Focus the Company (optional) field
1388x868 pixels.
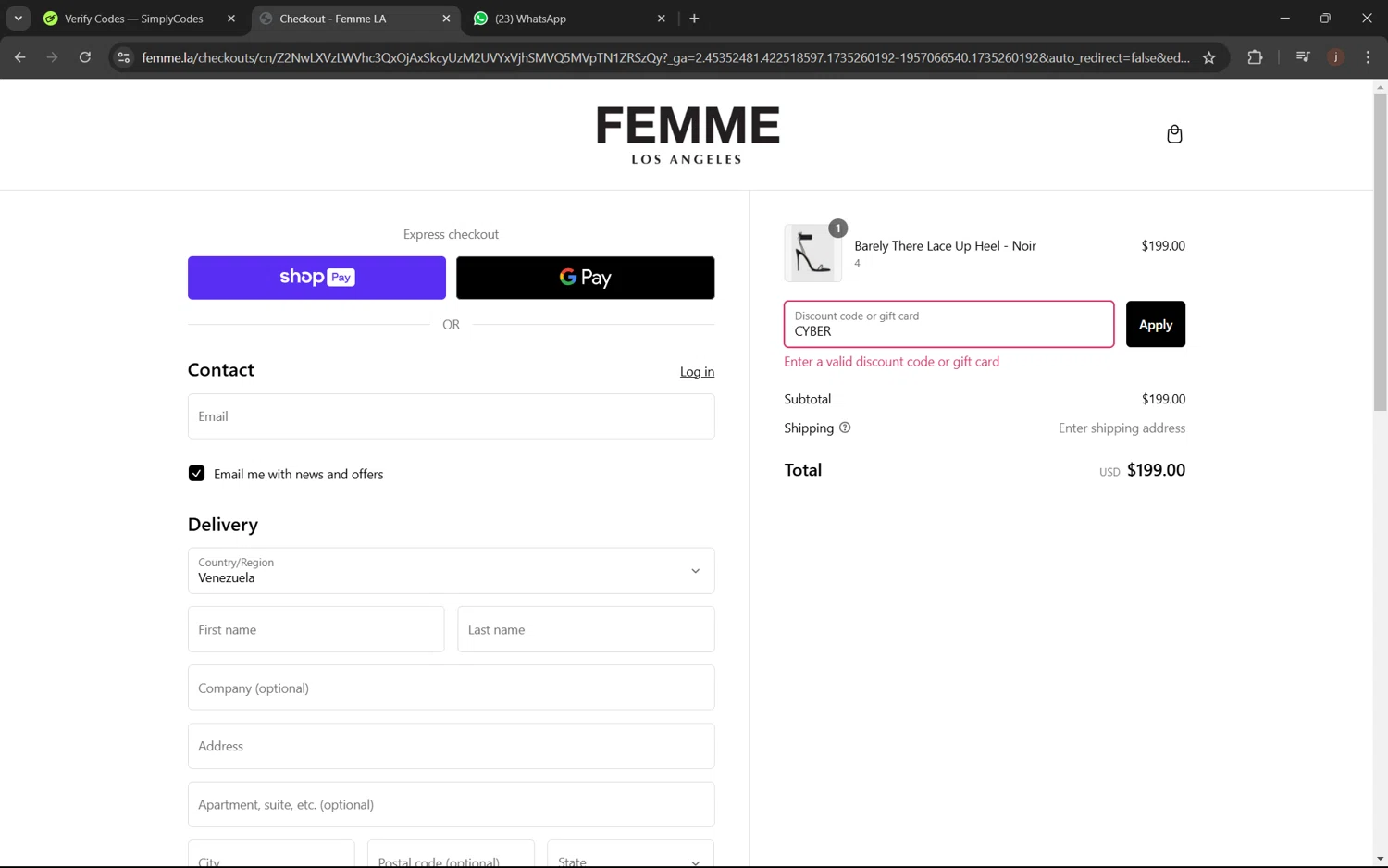(451, 688)
